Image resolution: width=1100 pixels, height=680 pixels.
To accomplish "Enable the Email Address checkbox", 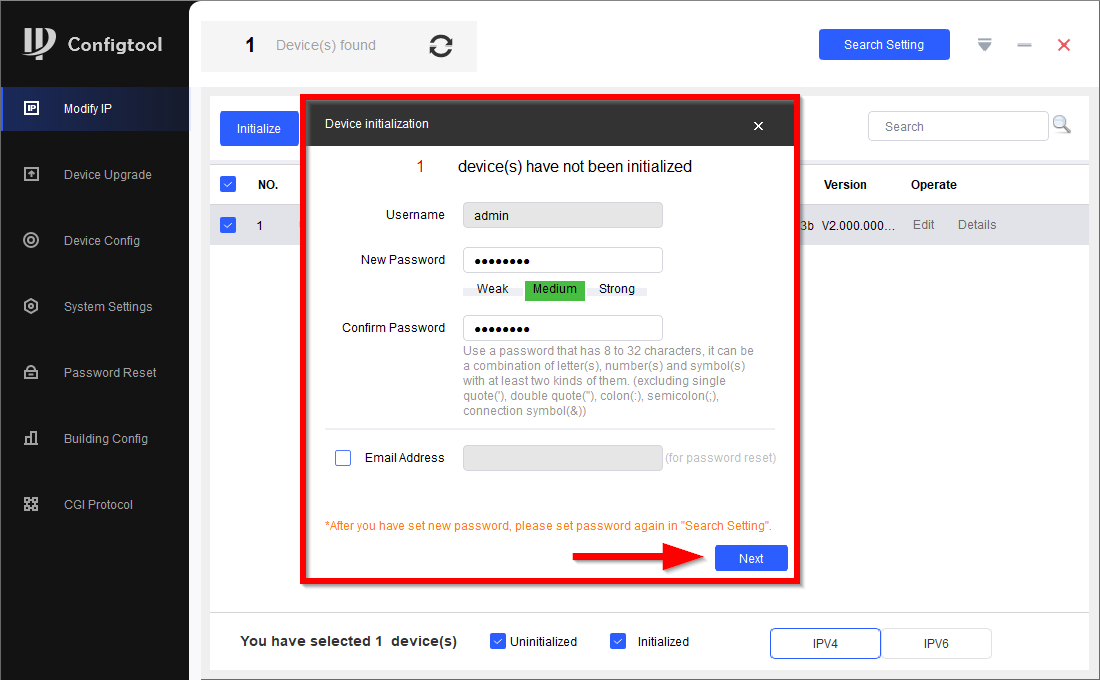I will pyautogui.click(x=343, y=458).
